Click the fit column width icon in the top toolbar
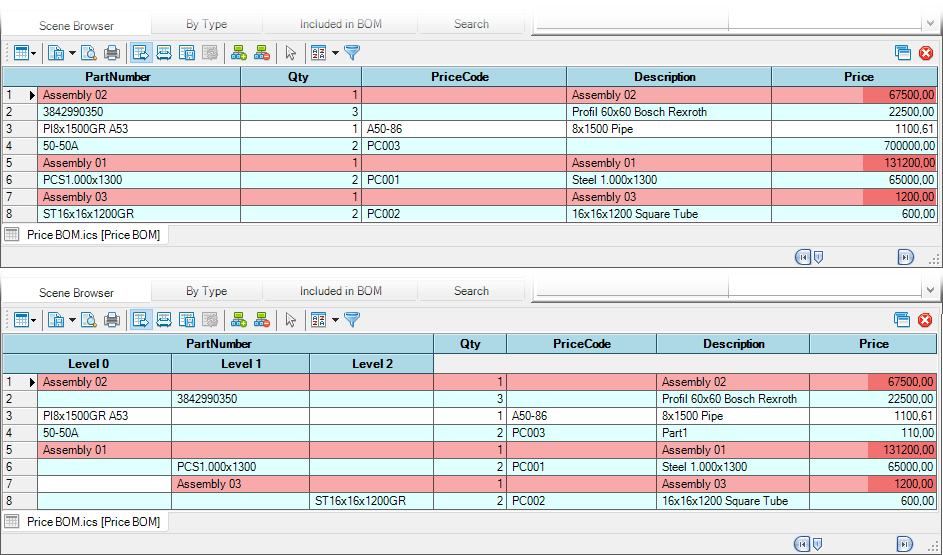 tap(163, 53)
